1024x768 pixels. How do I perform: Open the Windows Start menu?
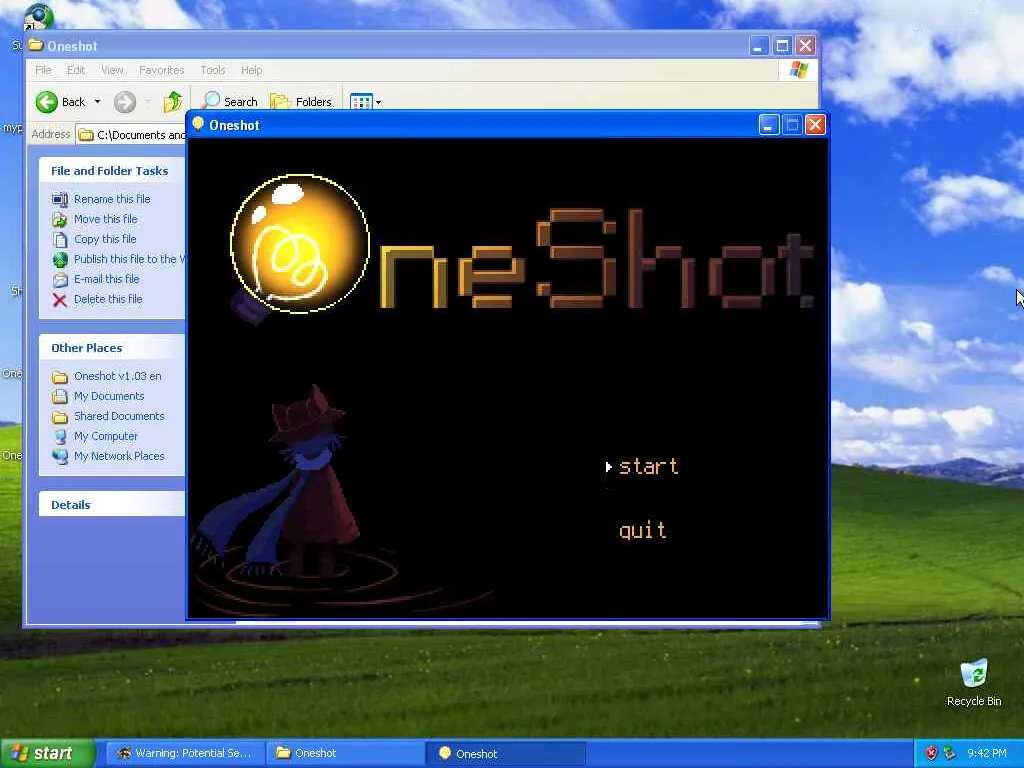coord(47,753)
